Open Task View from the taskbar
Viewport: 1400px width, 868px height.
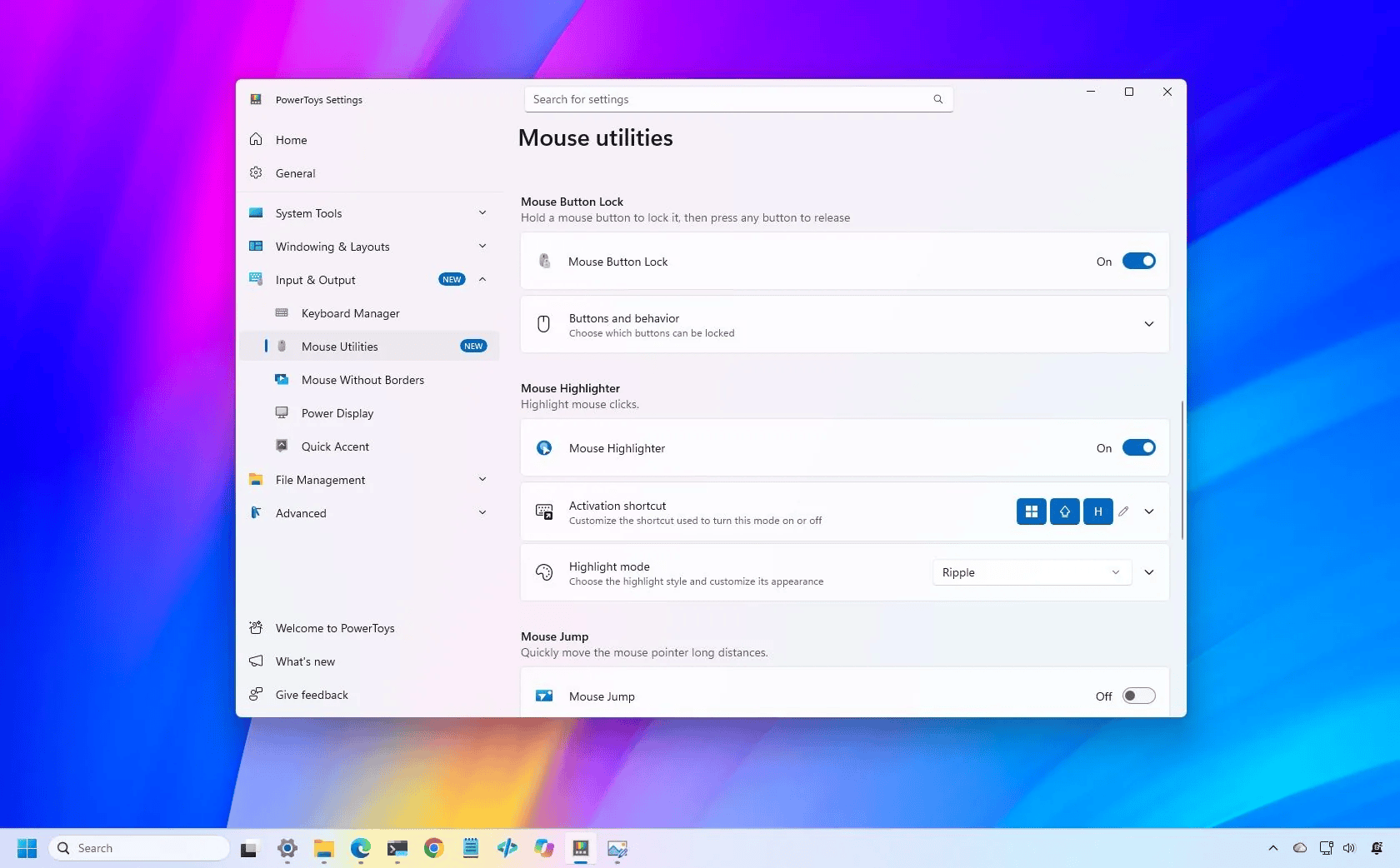(x=248, y=849)
